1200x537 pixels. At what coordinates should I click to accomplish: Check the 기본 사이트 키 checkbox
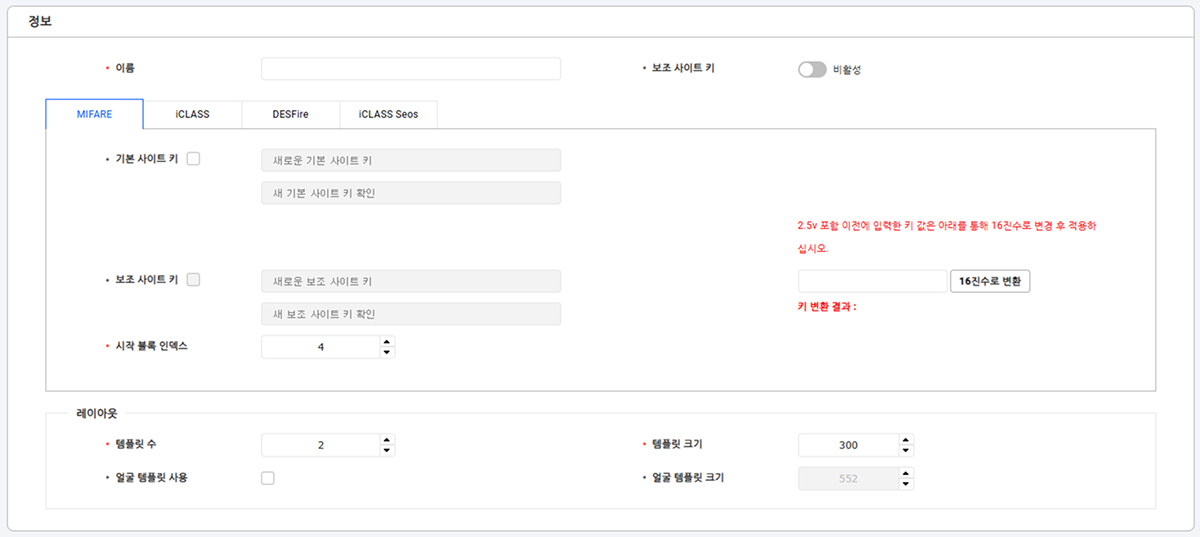194,158
